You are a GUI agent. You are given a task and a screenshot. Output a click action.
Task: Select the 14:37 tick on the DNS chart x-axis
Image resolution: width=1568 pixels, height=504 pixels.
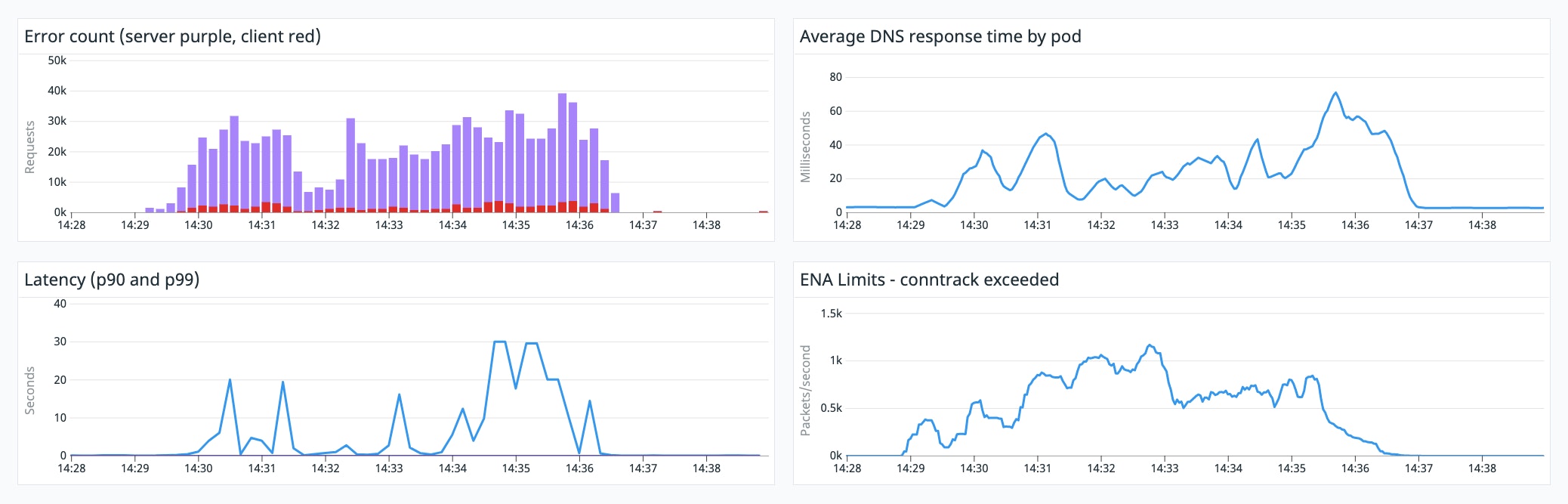(x=1418, y=224)
